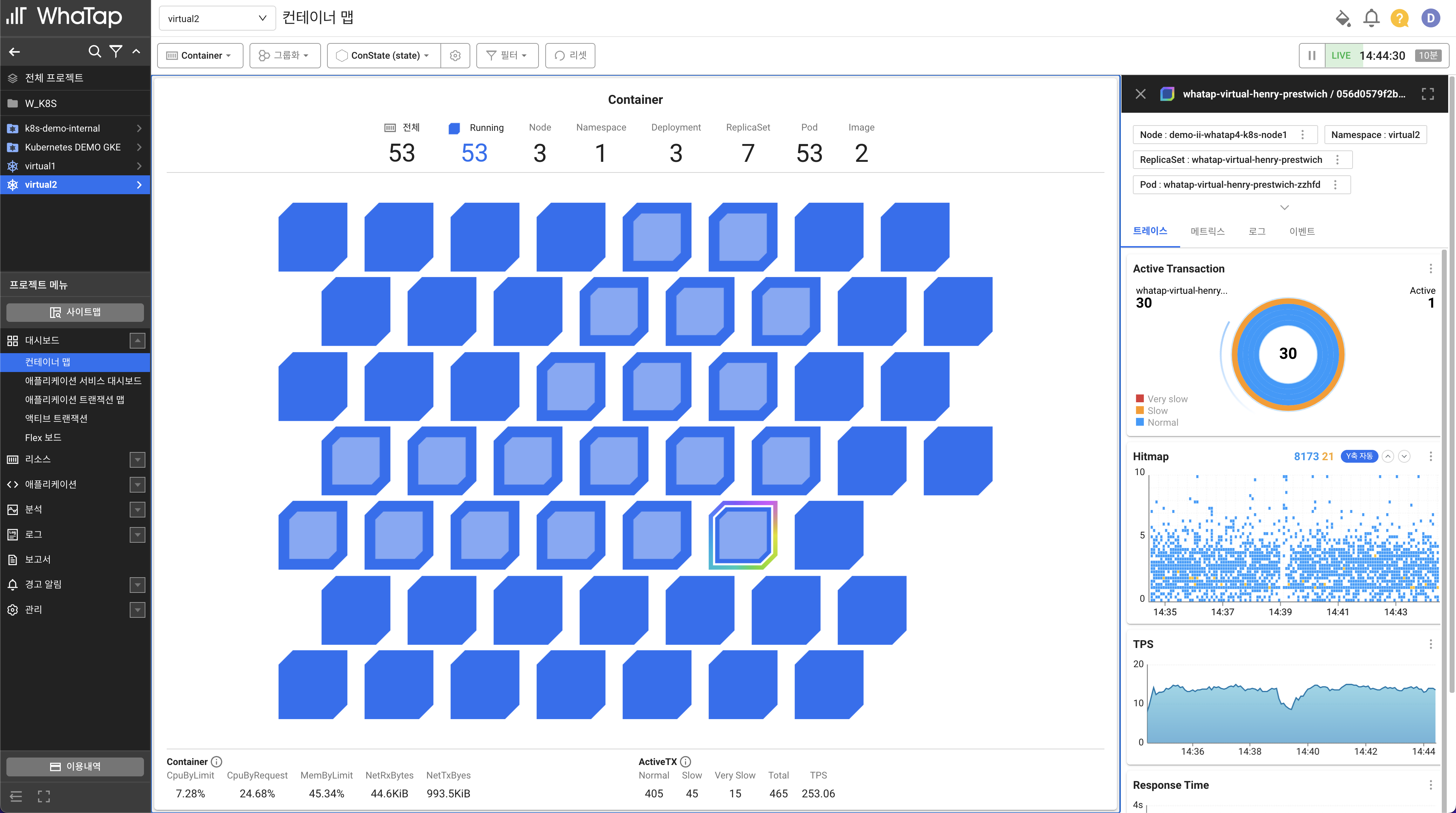This screenshot has height=813, width=1456.
Task: Switch to the 메트릭스 tab
Action: [1207, 231]
